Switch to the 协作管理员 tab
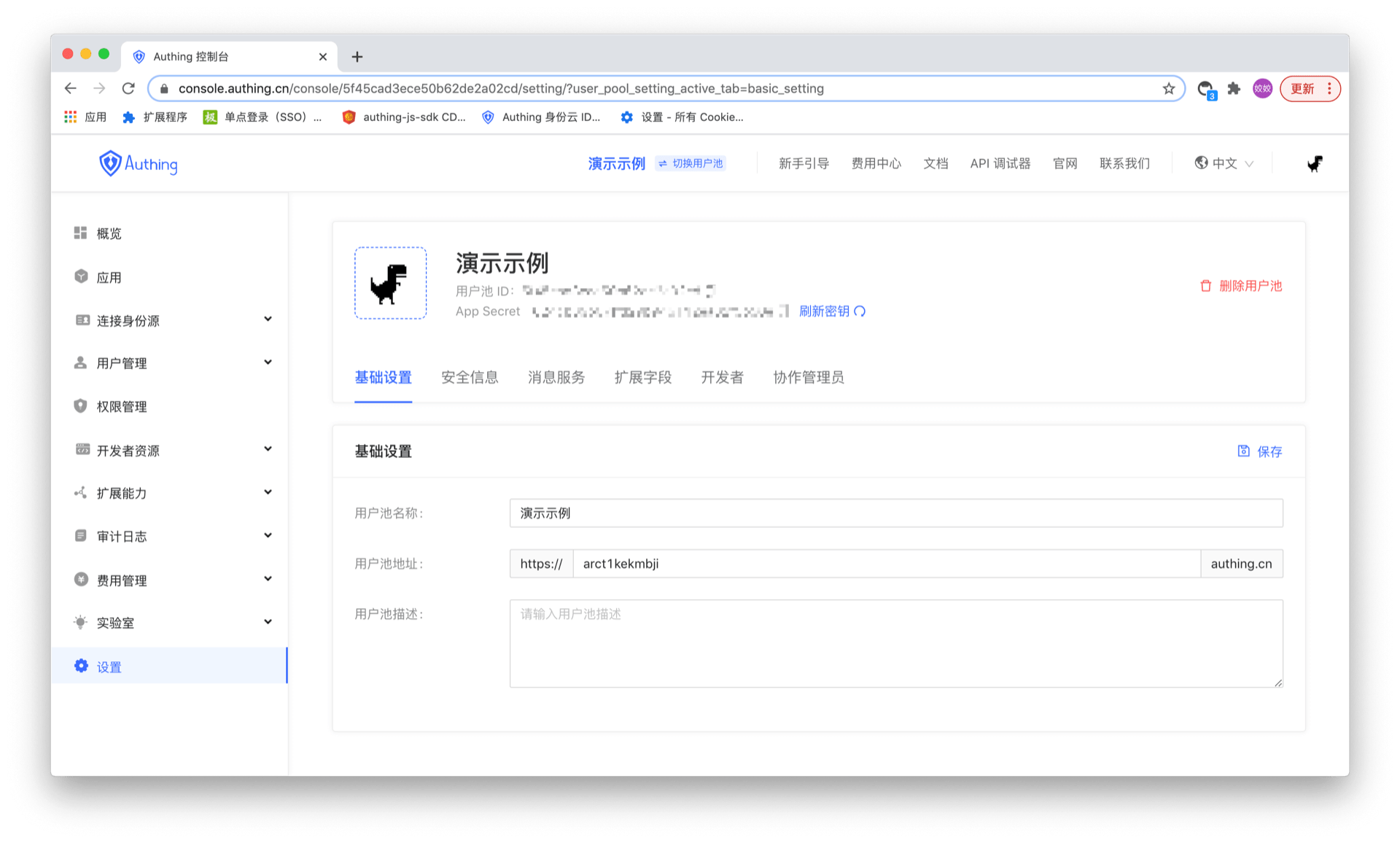This screenshot has width=1400, height=843. [808, 377]
